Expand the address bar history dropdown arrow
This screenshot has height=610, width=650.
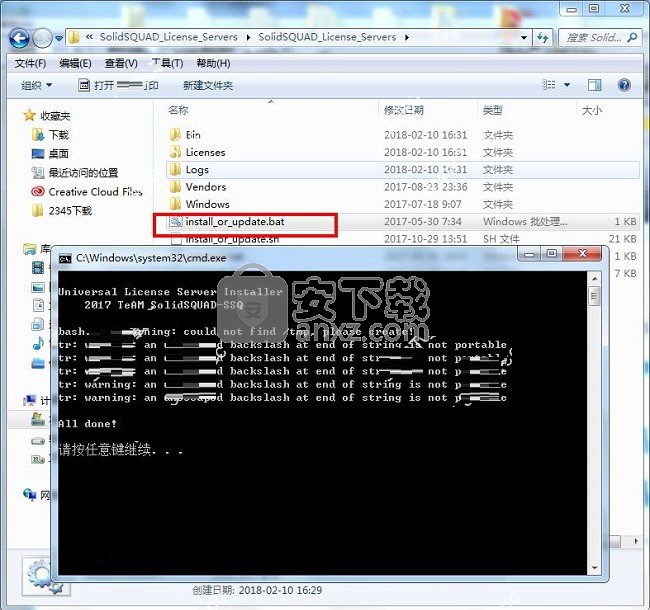[524, 38]
